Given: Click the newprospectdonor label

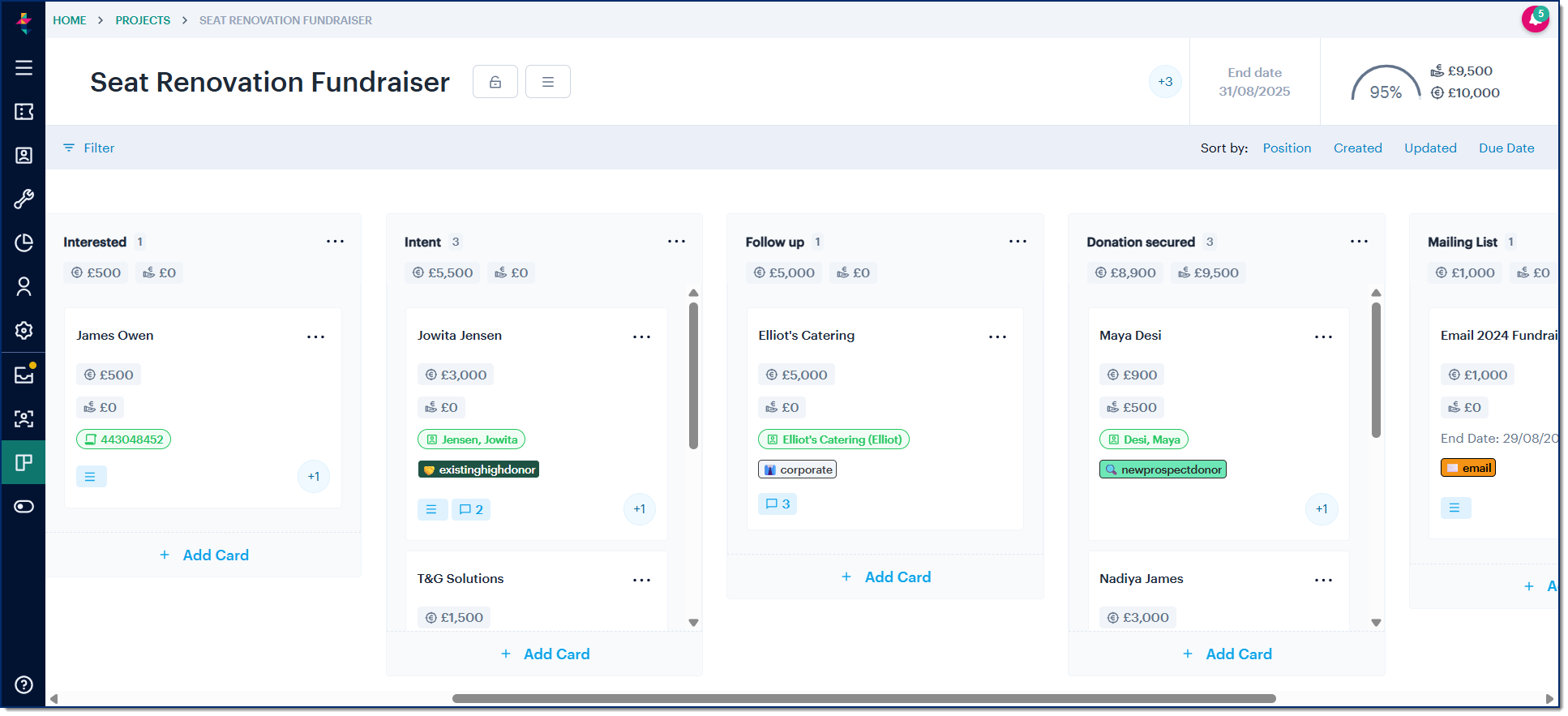Looking at the screenshot, I should (1163, 469).
